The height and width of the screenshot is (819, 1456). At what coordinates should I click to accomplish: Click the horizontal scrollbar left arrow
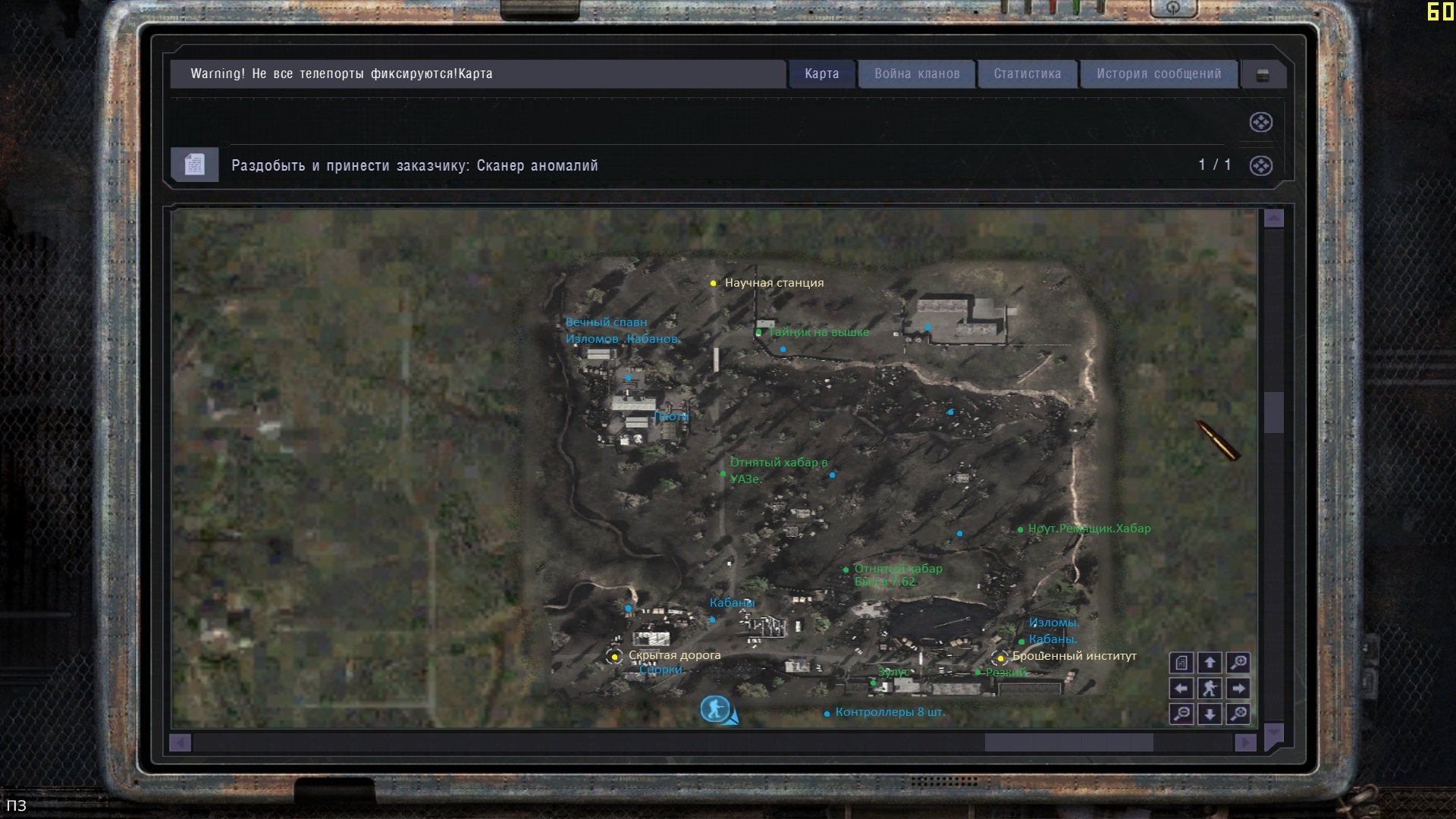180,742
